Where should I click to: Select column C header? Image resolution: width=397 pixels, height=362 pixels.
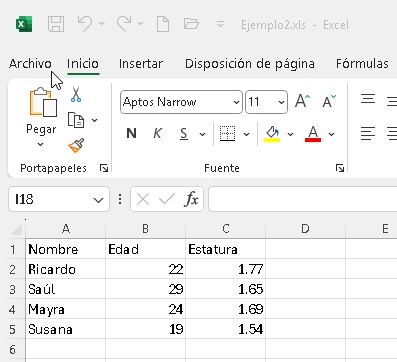tap(226, 229)
